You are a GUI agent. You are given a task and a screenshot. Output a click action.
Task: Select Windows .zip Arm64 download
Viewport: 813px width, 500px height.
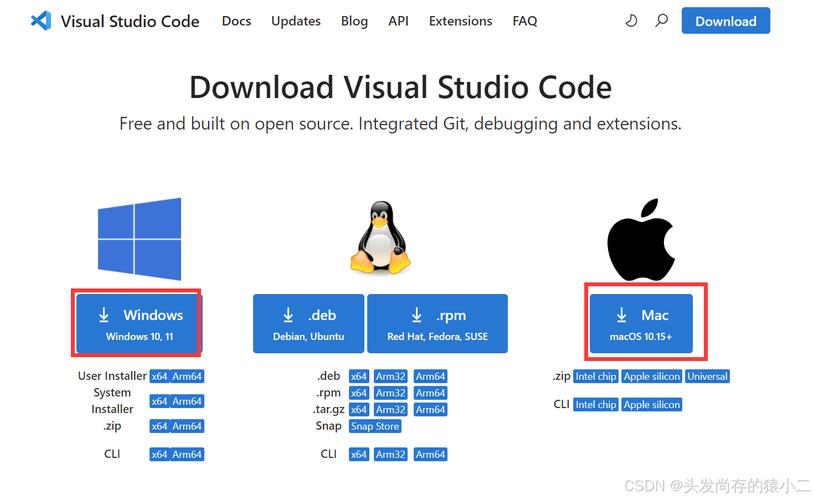pos(187,426)
